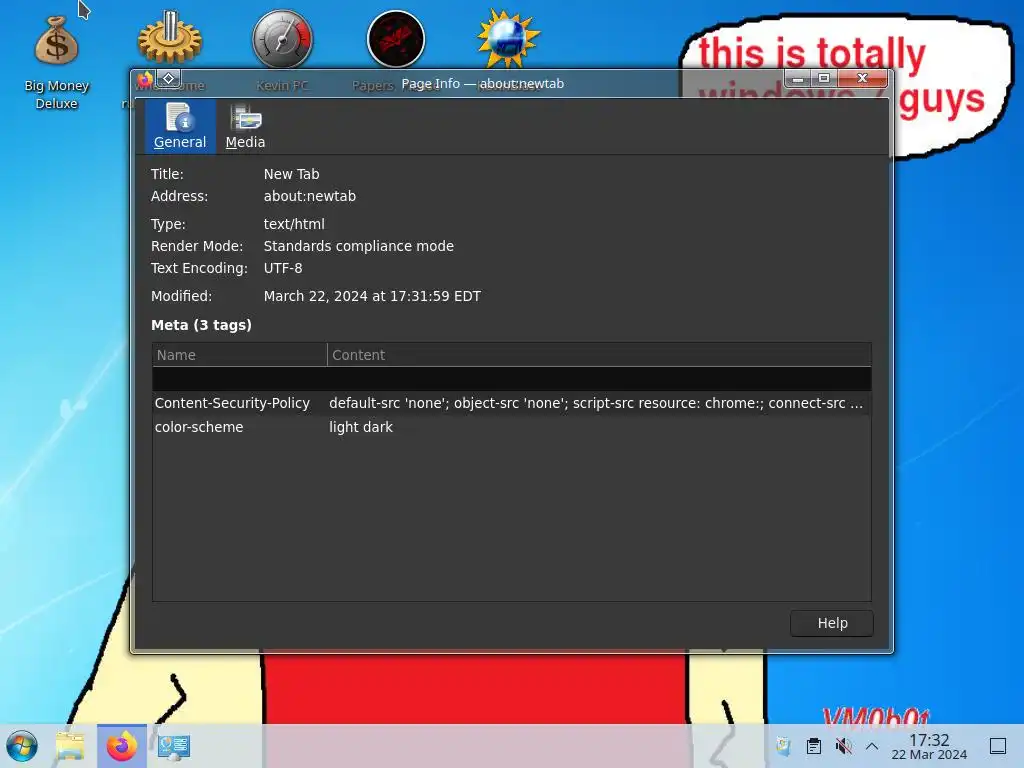Open the Kevin PC gauge desktop icon
The image size is (1024, 768).
coord(282,39)
